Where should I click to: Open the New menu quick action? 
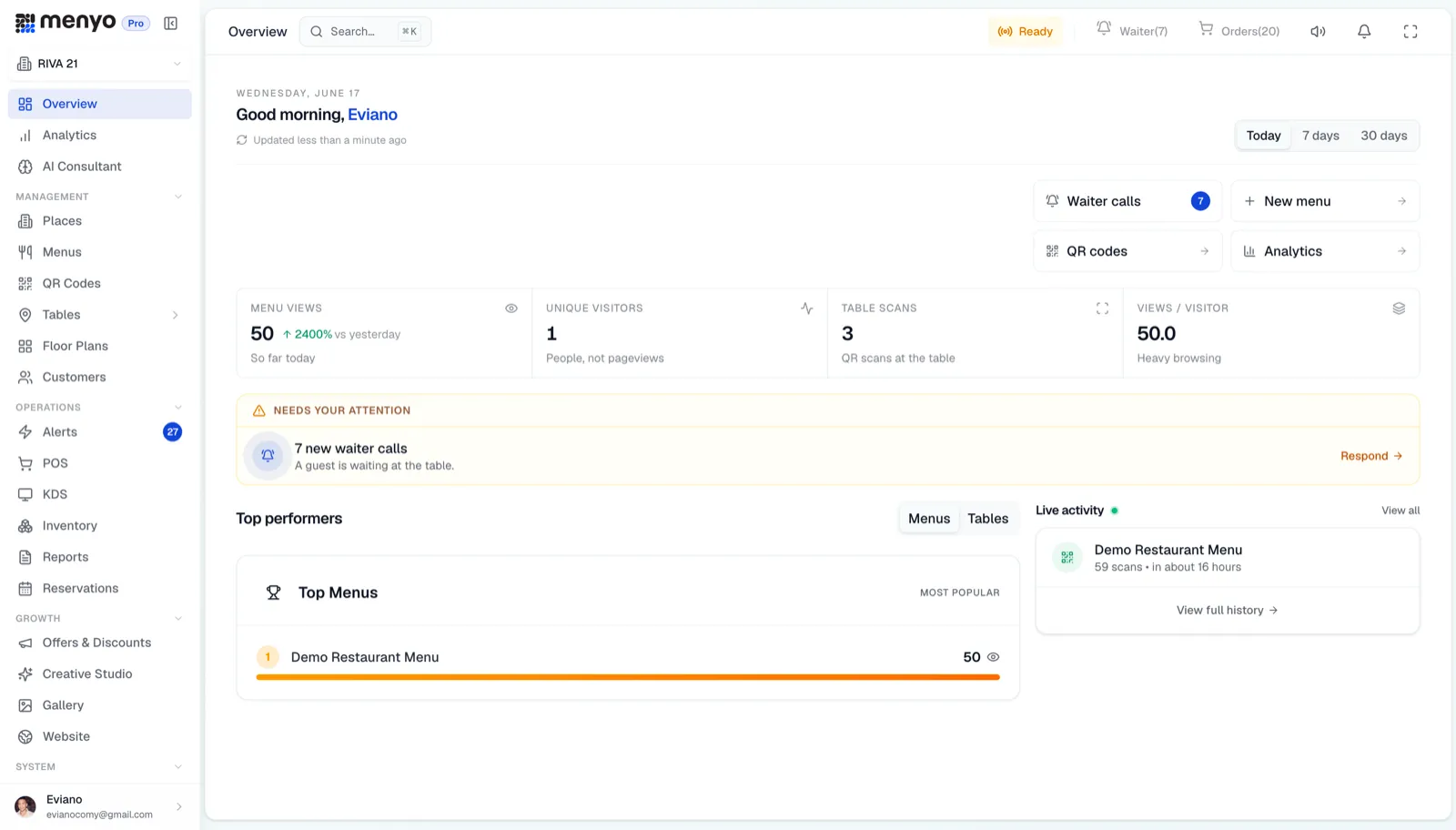[x=1325, y=201]
